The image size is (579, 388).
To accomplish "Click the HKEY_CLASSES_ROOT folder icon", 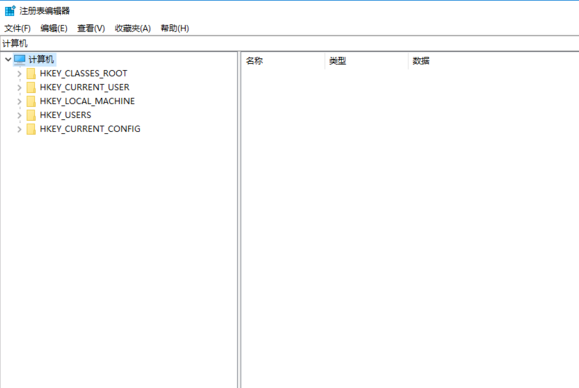I will click(31, 73).
